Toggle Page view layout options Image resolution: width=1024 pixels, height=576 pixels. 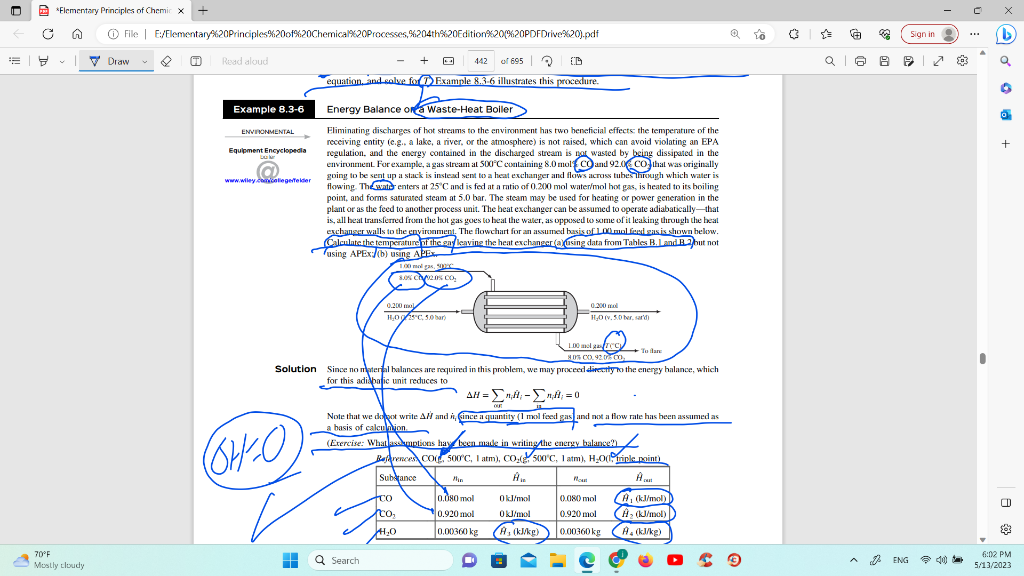(x=577, y=61)
